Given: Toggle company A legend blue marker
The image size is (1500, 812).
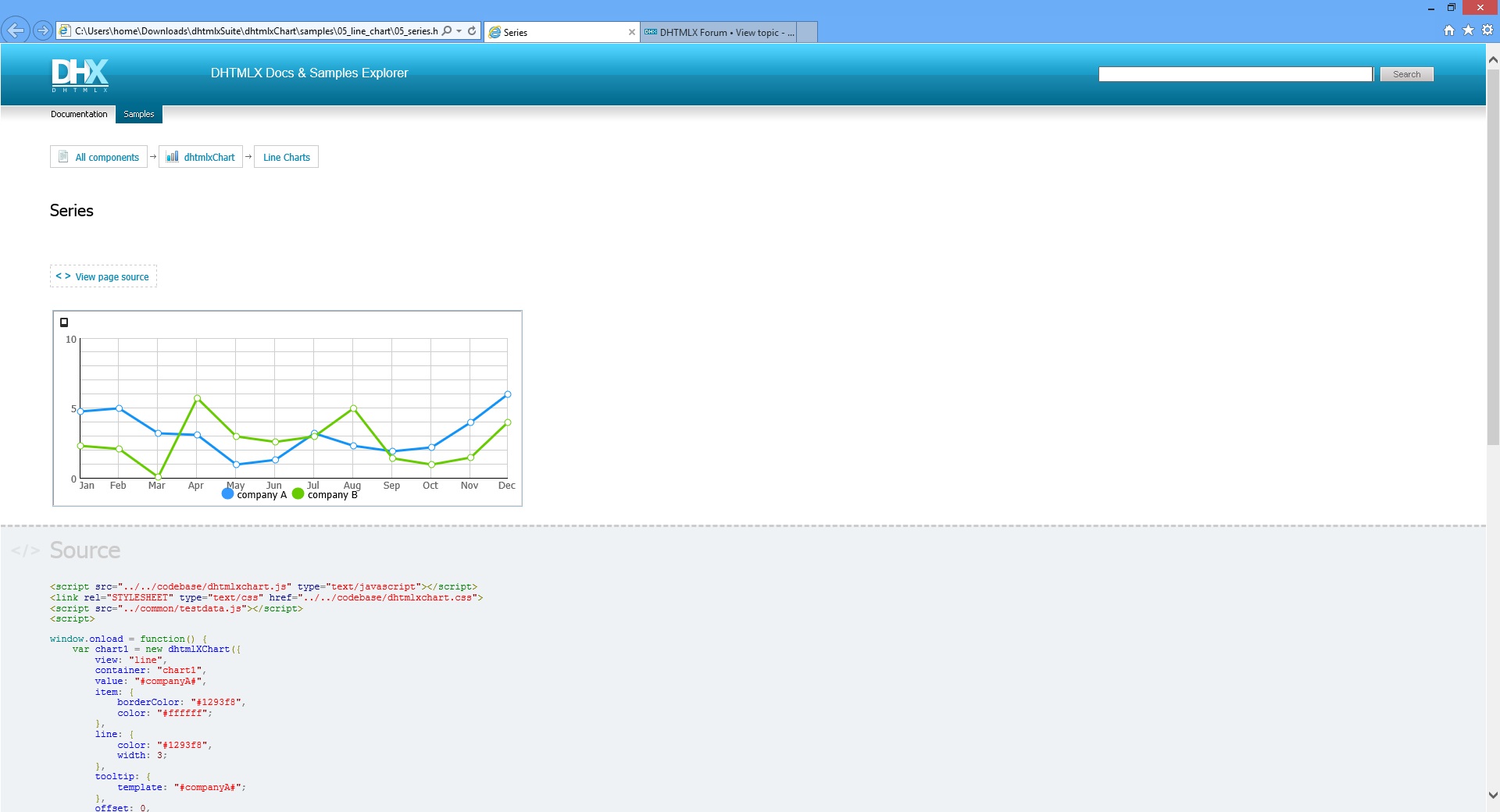Looking at the screenshot, I should (x=227, y=493).
